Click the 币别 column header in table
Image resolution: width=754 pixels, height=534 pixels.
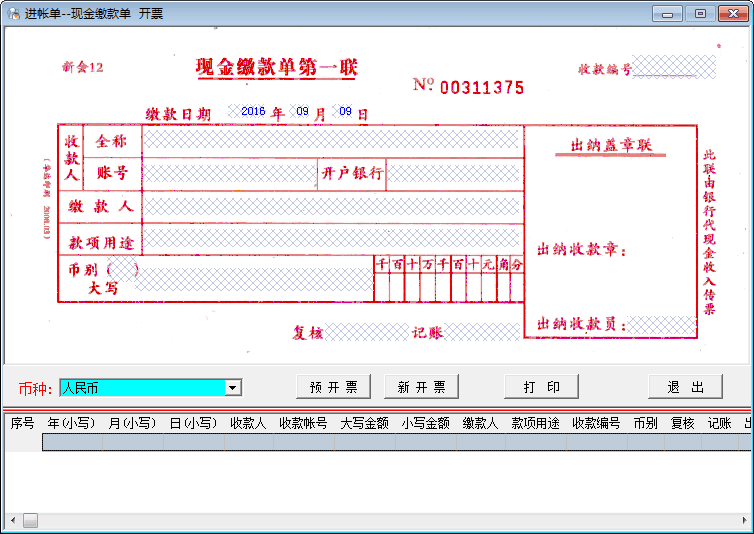point(645,423)
